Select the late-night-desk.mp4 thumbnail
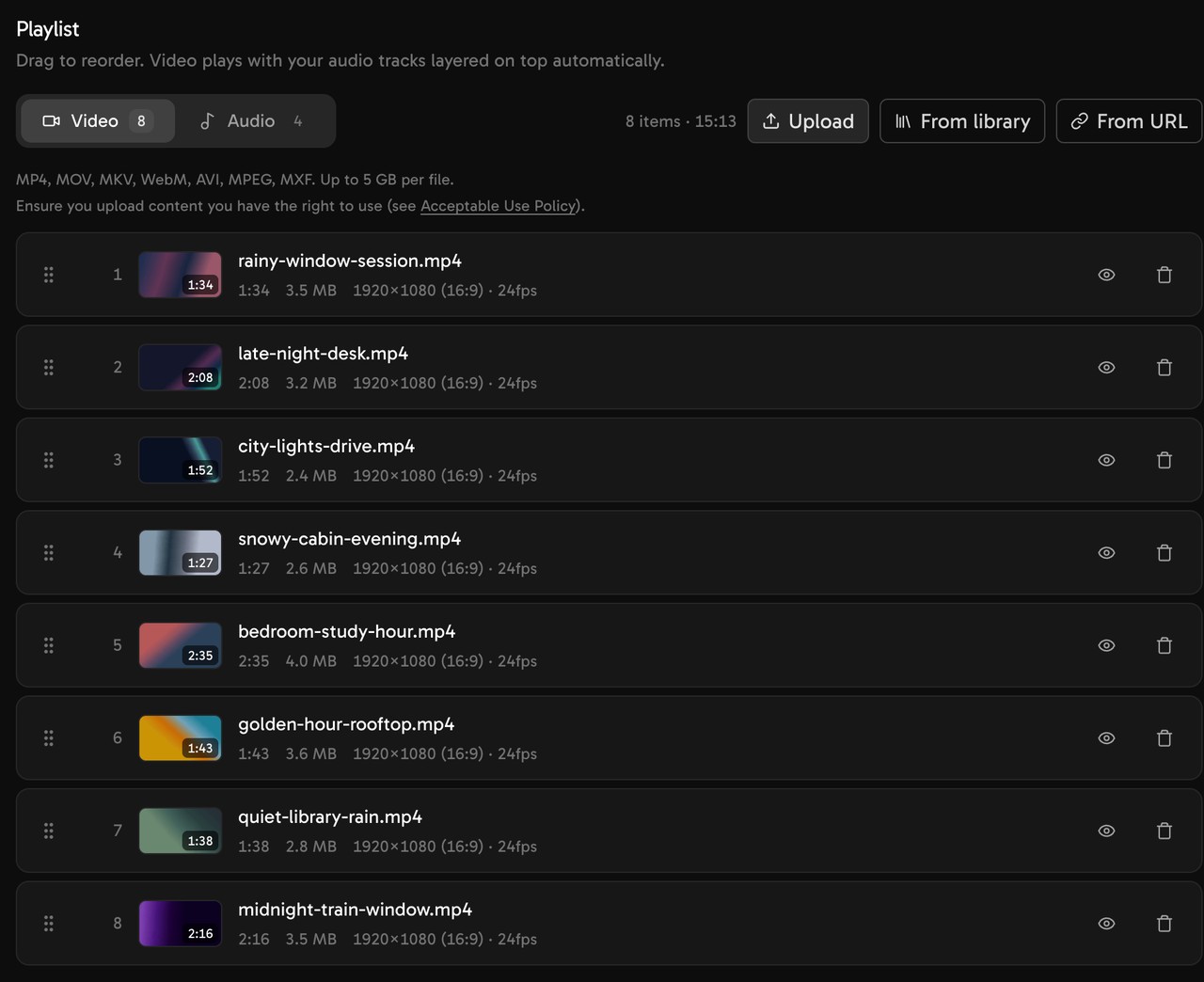Screen dimensions: 1204x982 [181, 368]
